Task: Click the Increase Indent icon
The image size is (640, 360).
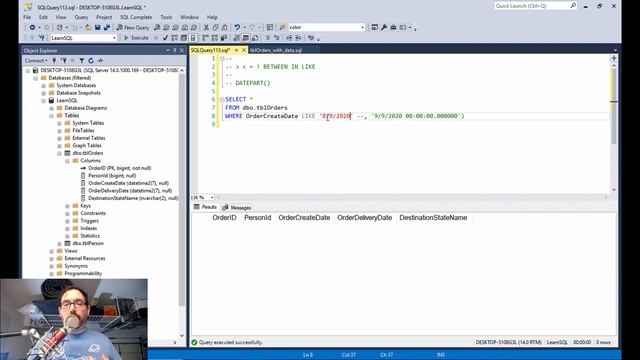Action: (x=298, y=38)
